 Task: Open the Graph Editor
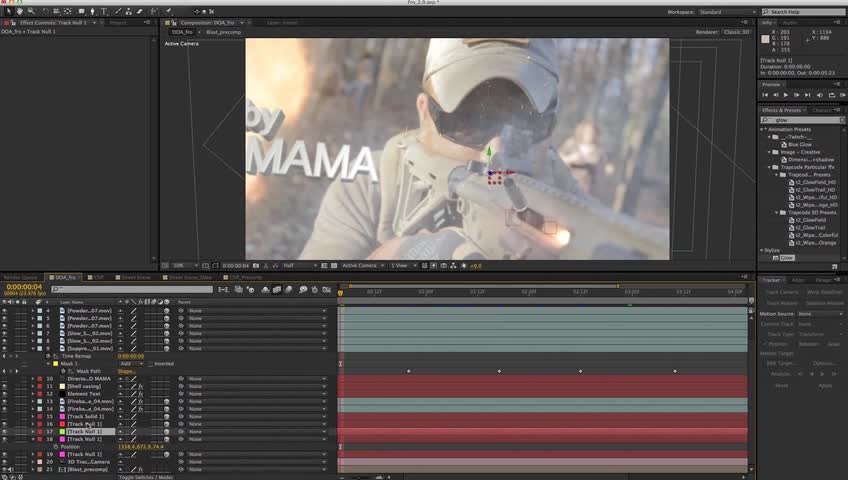[x=327, y=290]
